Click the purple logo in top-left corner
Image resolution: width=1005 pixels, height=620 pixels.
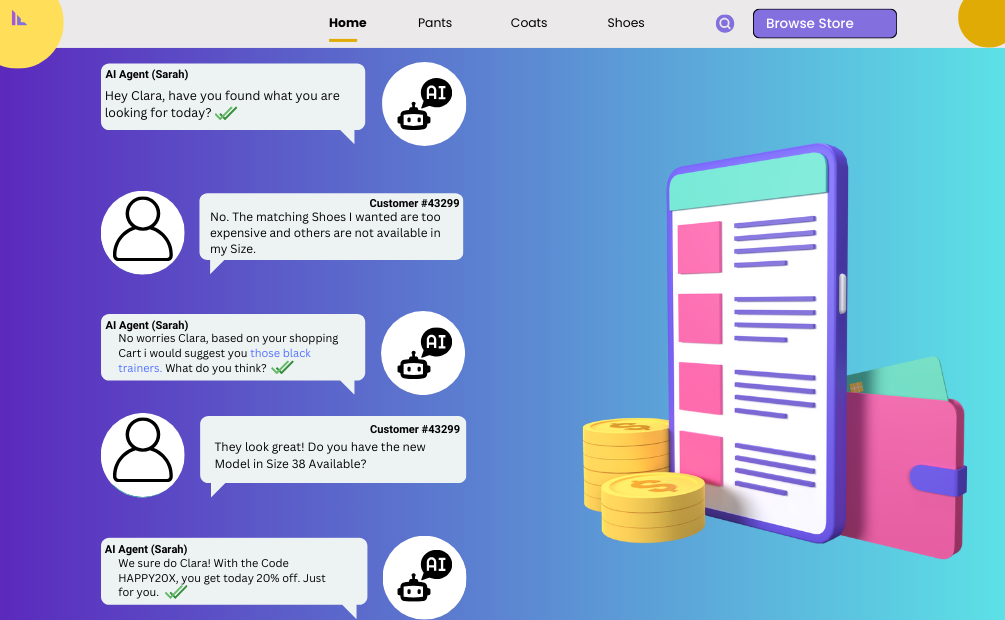[x=19, y=18]
